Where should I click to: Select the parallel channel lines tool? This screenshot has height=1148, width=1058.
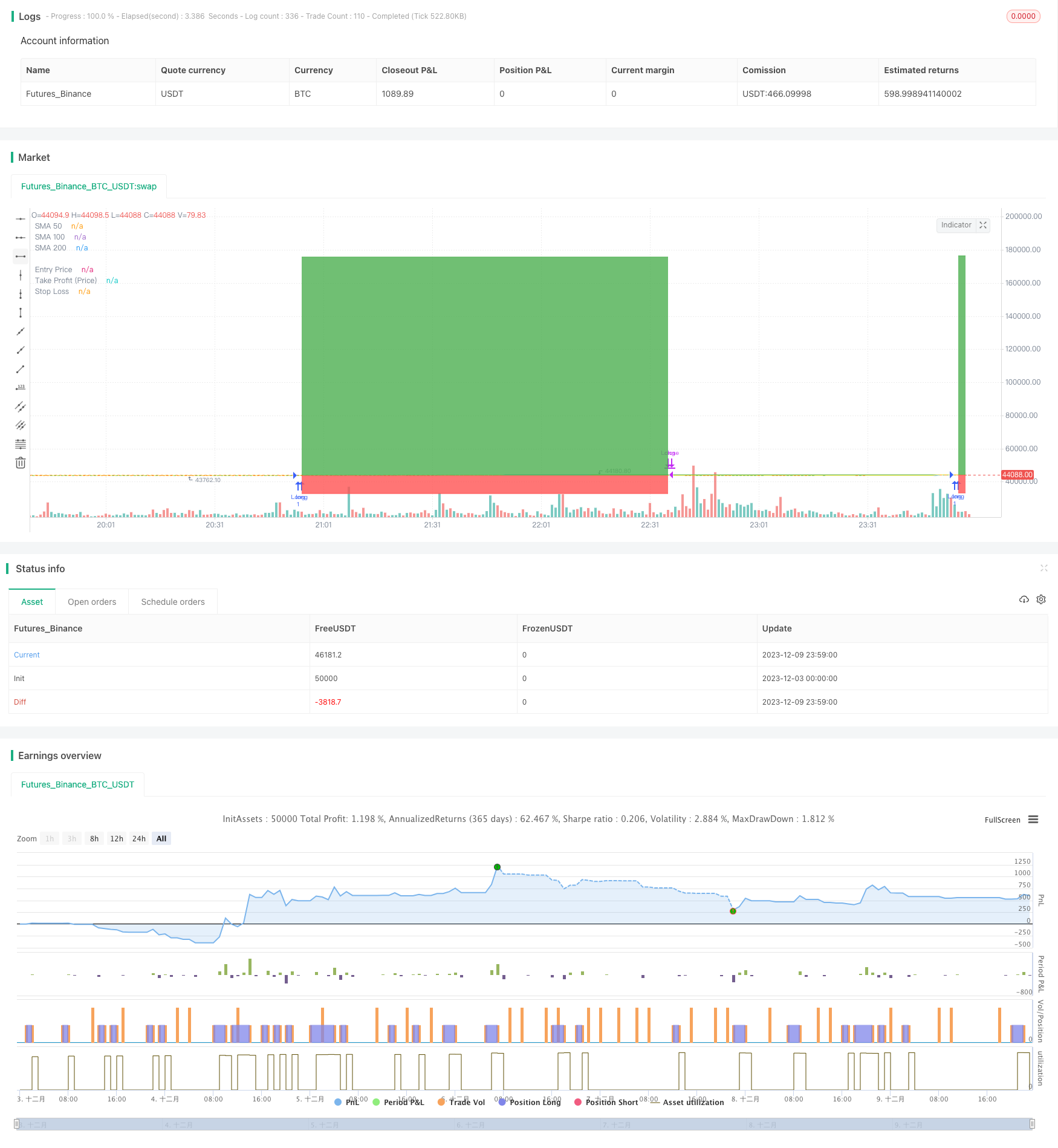[21, 406]
